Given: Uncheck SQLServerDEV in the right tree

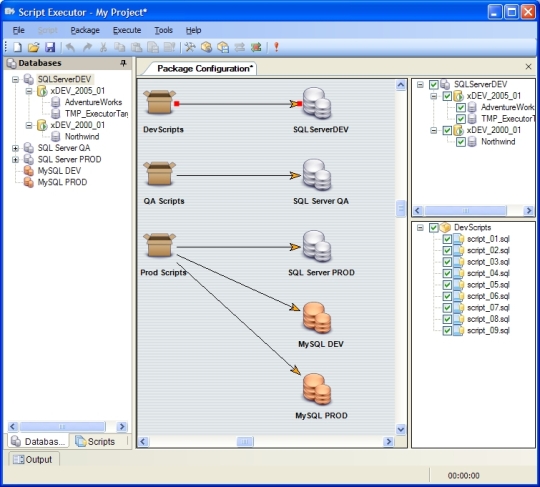Looking at the screenshot, I should coord(434,84).
